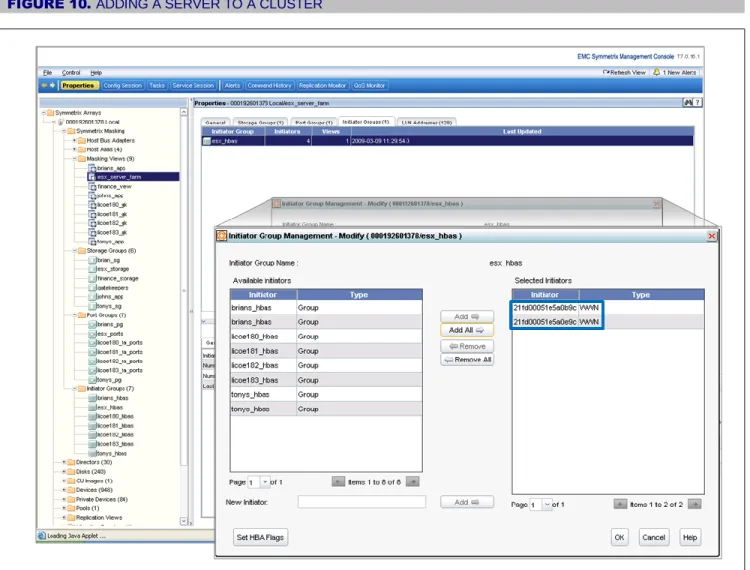Click the brian_sg storage group icon

[x=93, y=260]
